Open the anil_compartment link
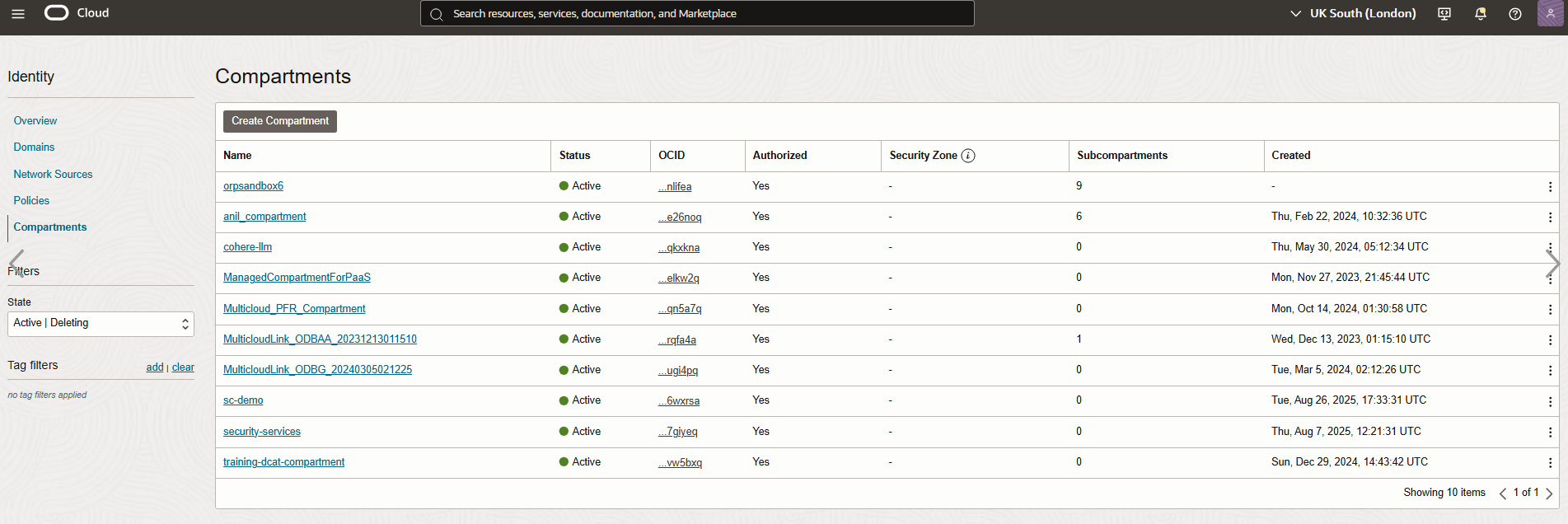Screen dimensions: 1568x524 (264, 217)
